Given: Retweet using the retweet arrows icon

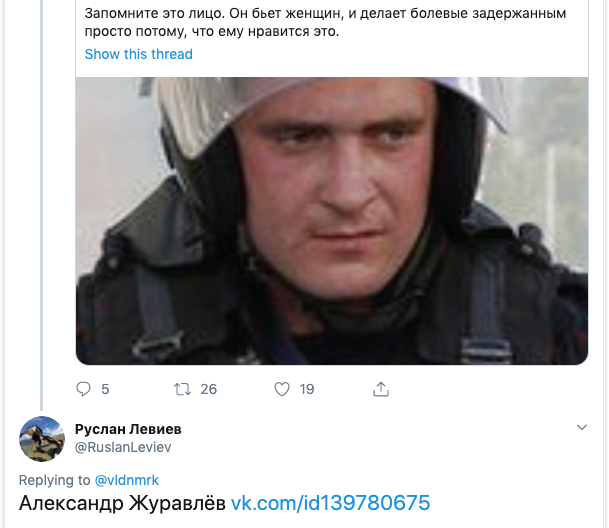Looking at the screenshot, I should pyautogui.click(x=182, y=389).
